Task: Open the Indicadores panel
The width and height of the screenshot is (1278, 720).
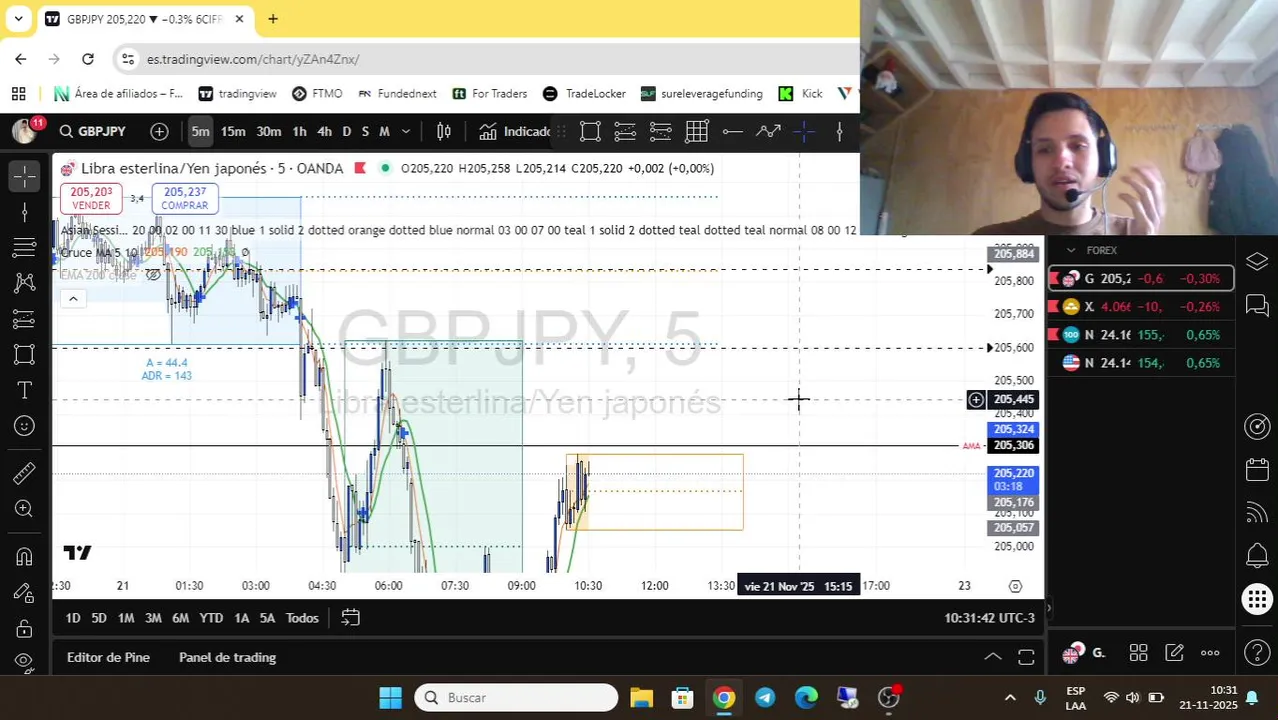Action: pos(515,131)
